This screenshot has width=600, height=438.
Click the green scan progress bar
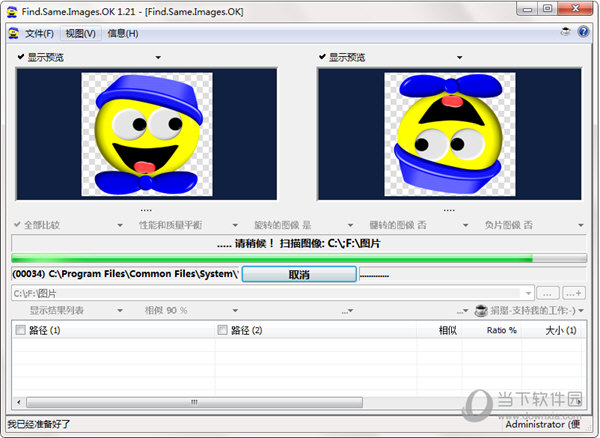(x=299, y=258)
